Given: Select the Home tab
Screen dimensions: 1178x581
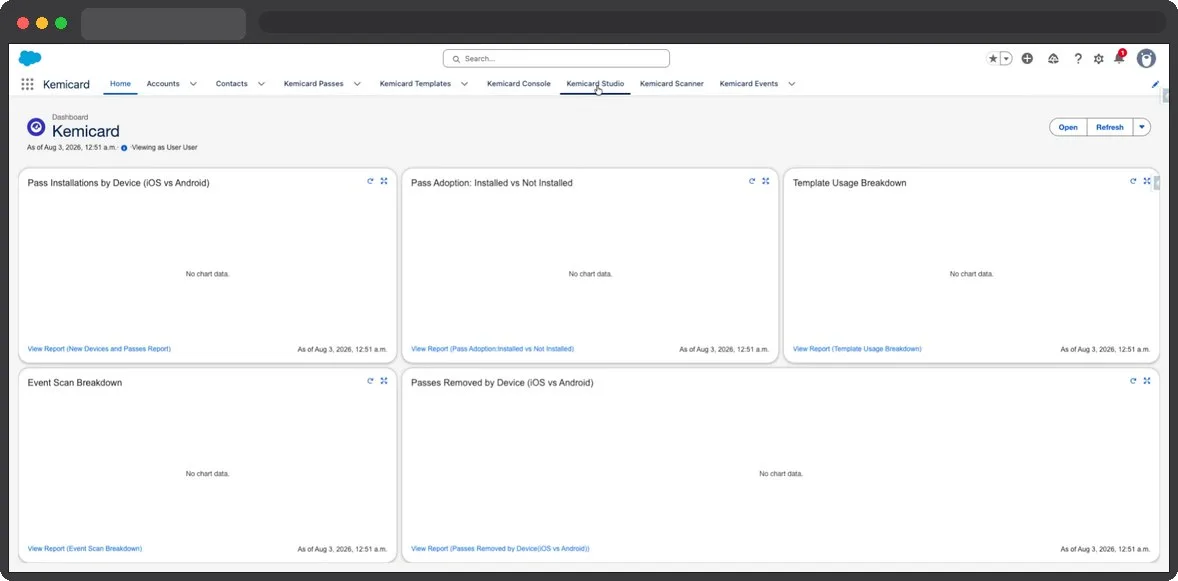Looking at the screenshot, I should tap(120, 84).
